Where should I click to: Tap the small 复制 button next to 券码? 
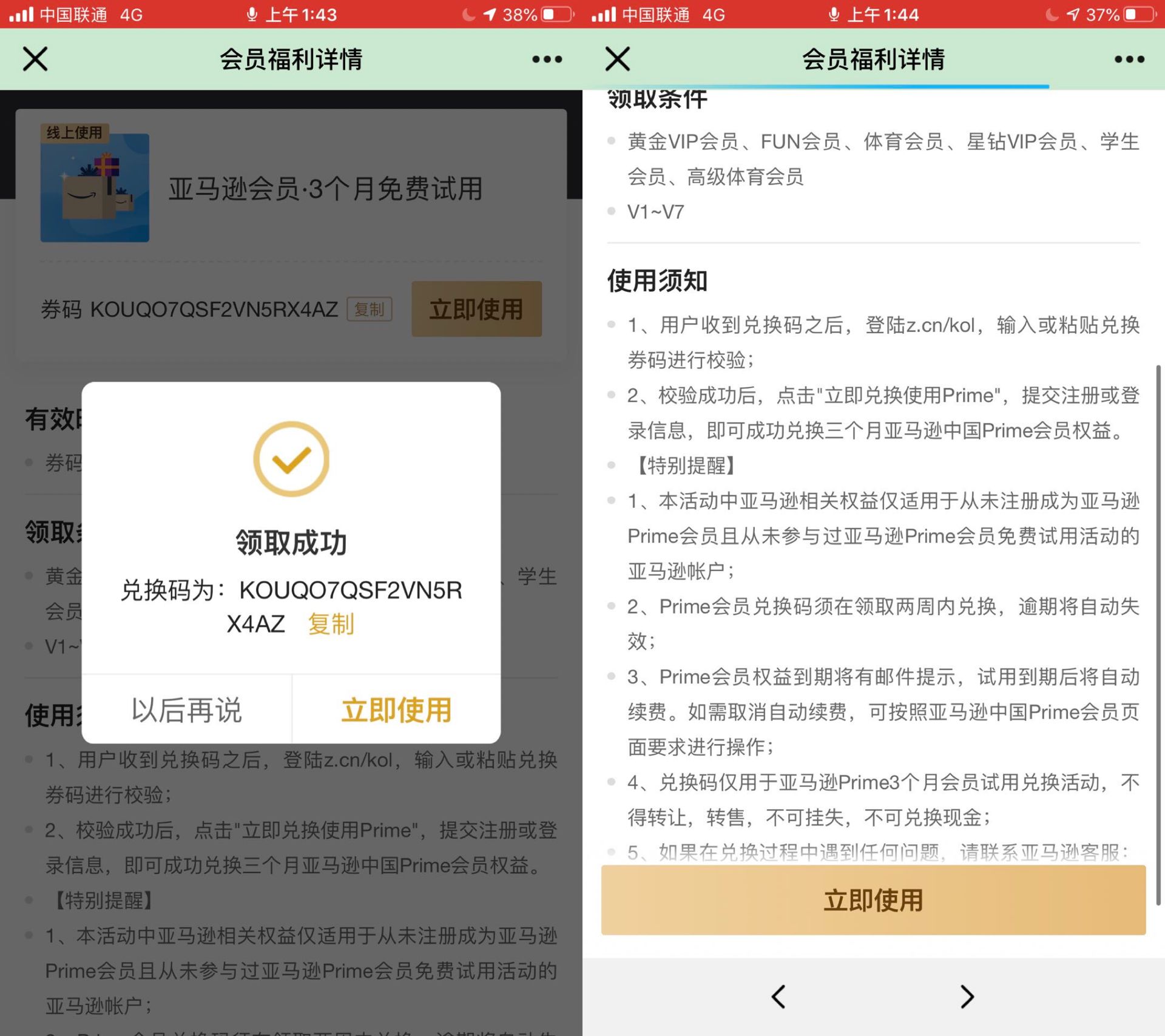tap(370, 309)
